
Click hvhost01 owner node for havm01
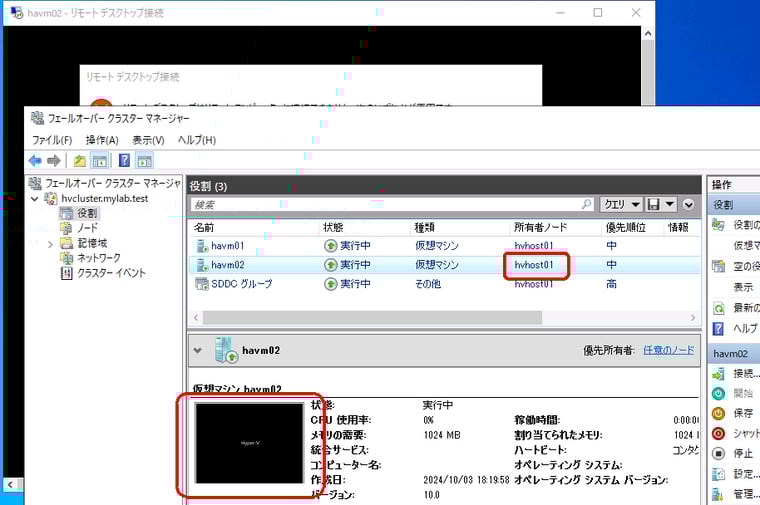pos(534,246)
